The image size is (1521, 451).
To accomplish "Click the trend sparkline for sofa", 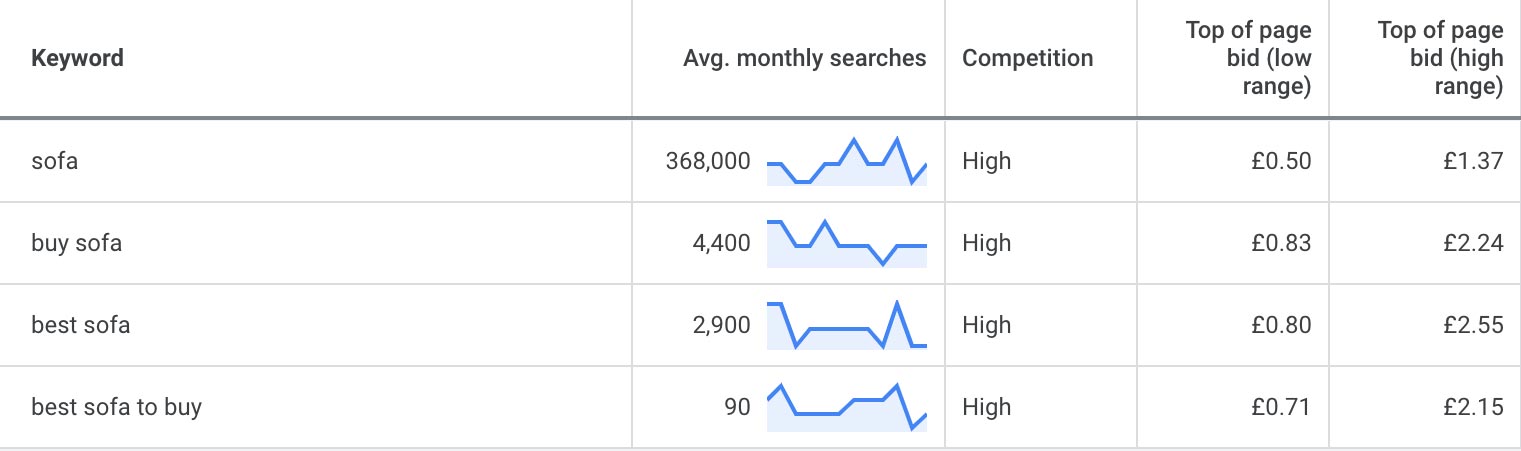I will (846, 162).
